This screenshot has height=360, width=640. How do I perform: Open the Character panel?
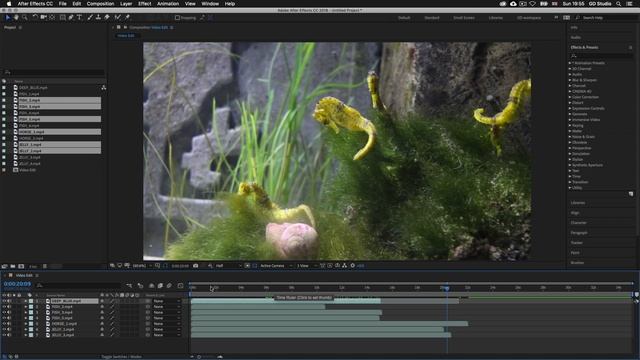[578, 223]
